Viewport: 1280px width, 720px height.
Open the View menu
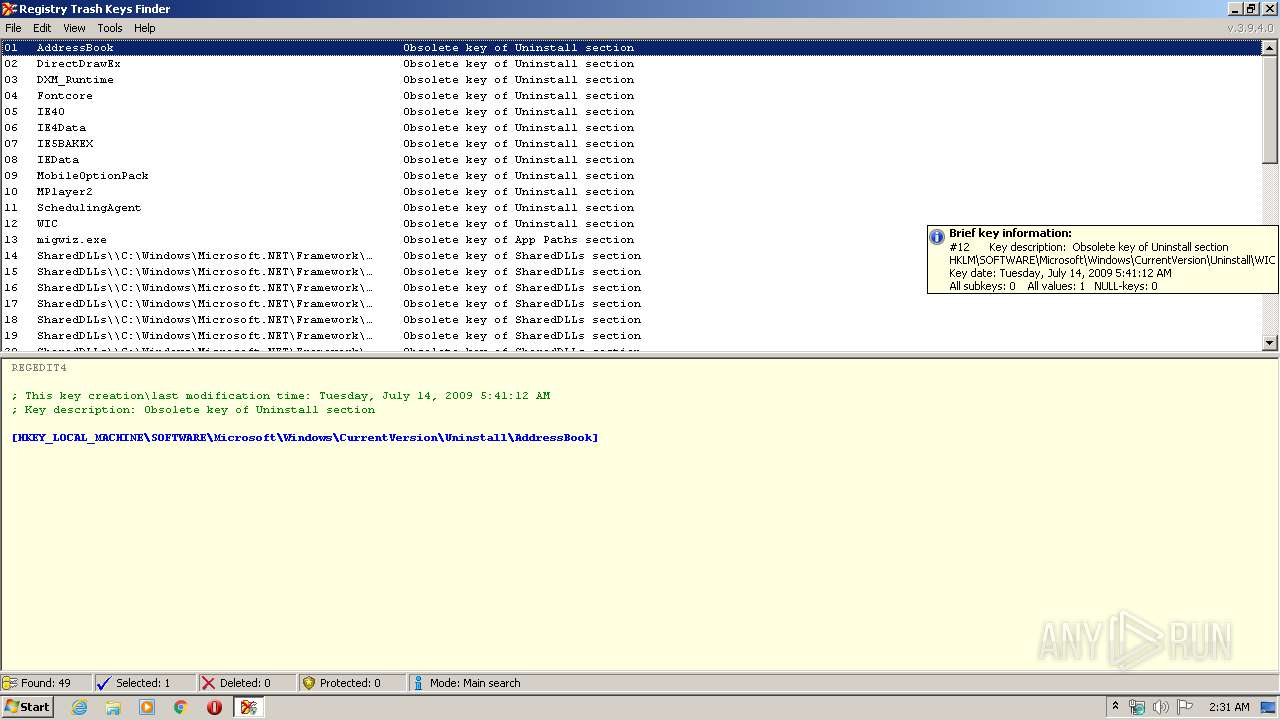[x=74, y=28]
